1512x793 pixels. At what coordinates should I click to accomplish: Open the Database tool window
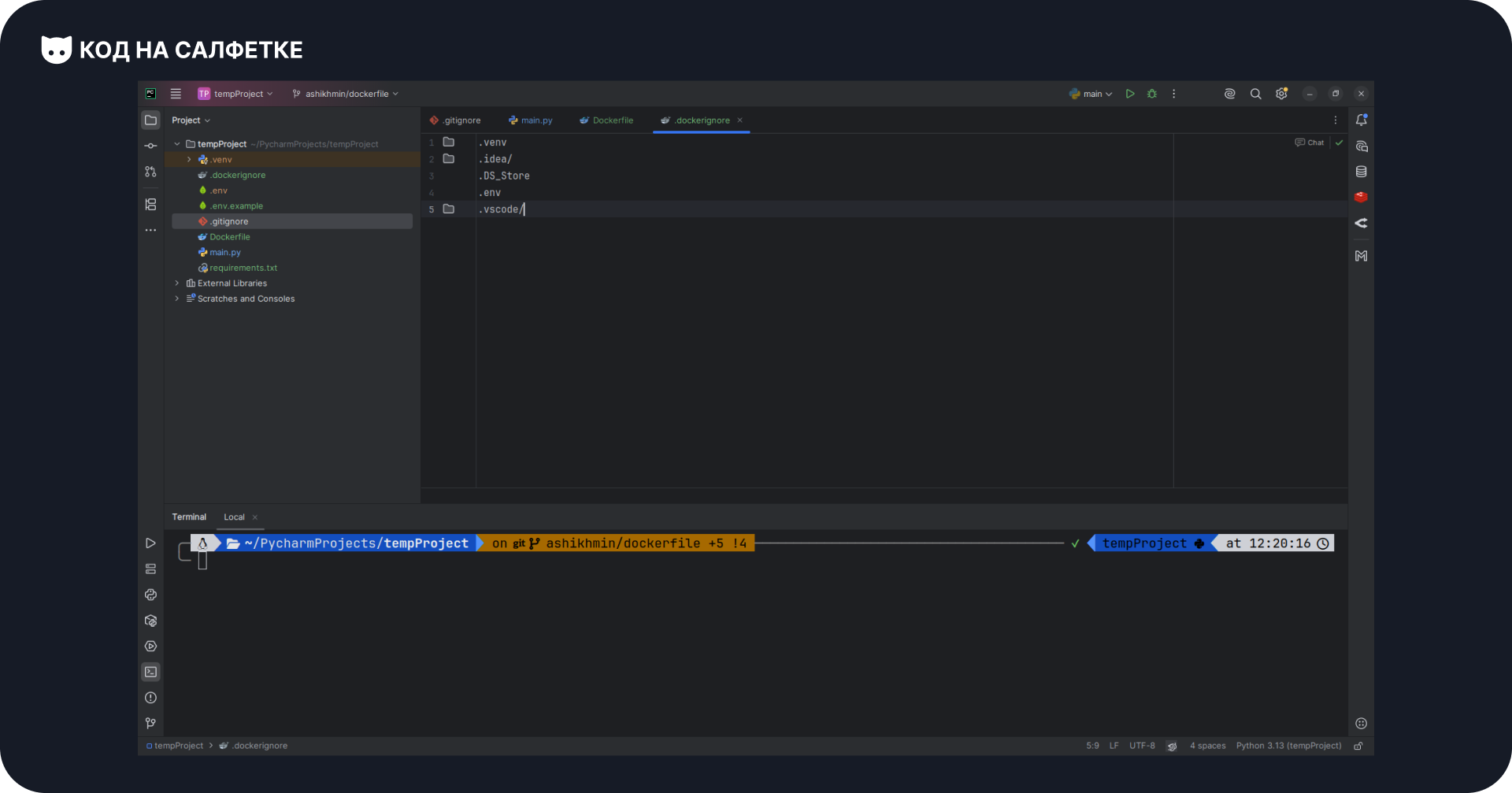(x=1361, y=172)
